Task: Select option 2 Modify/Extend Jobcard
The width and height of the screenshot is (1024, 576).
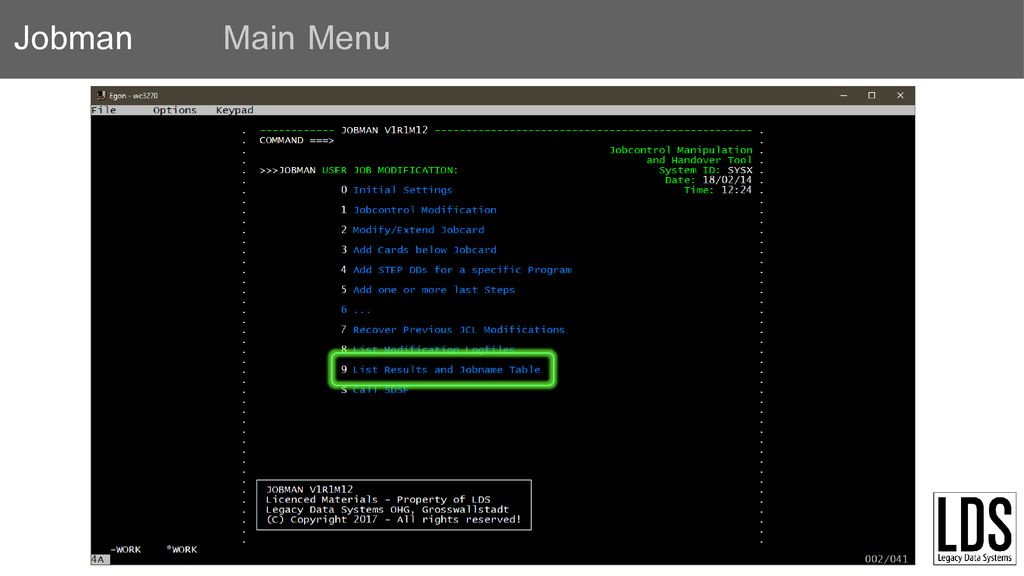Action: [412, 230]
